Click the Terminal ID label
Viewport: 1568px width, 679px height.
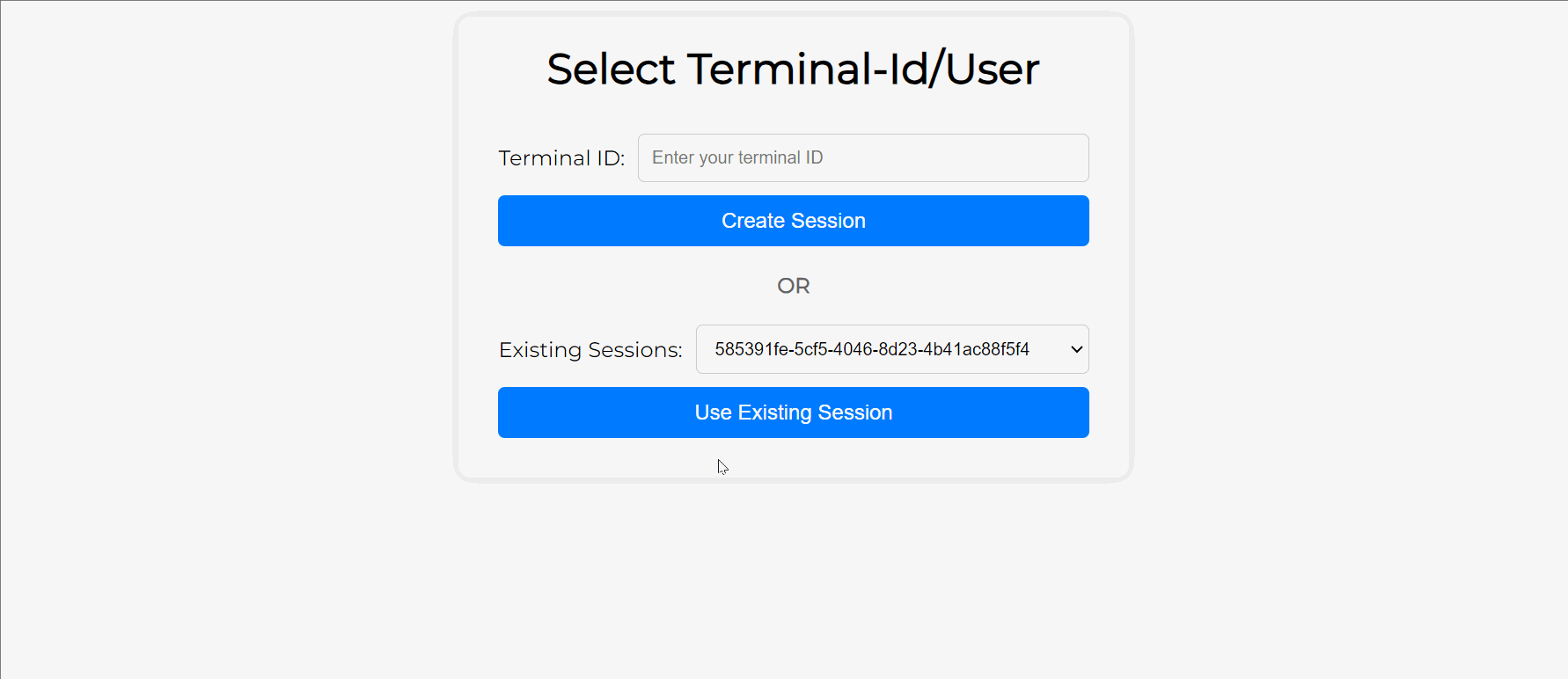561,157
